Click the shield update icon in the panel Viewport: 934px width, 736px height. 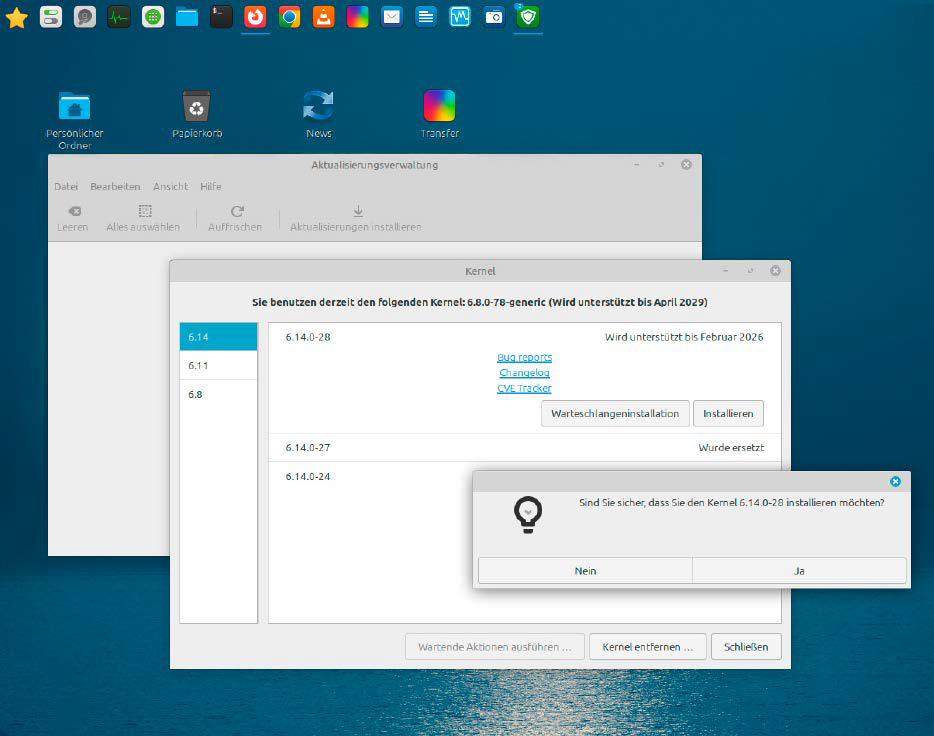coord(527,16)
